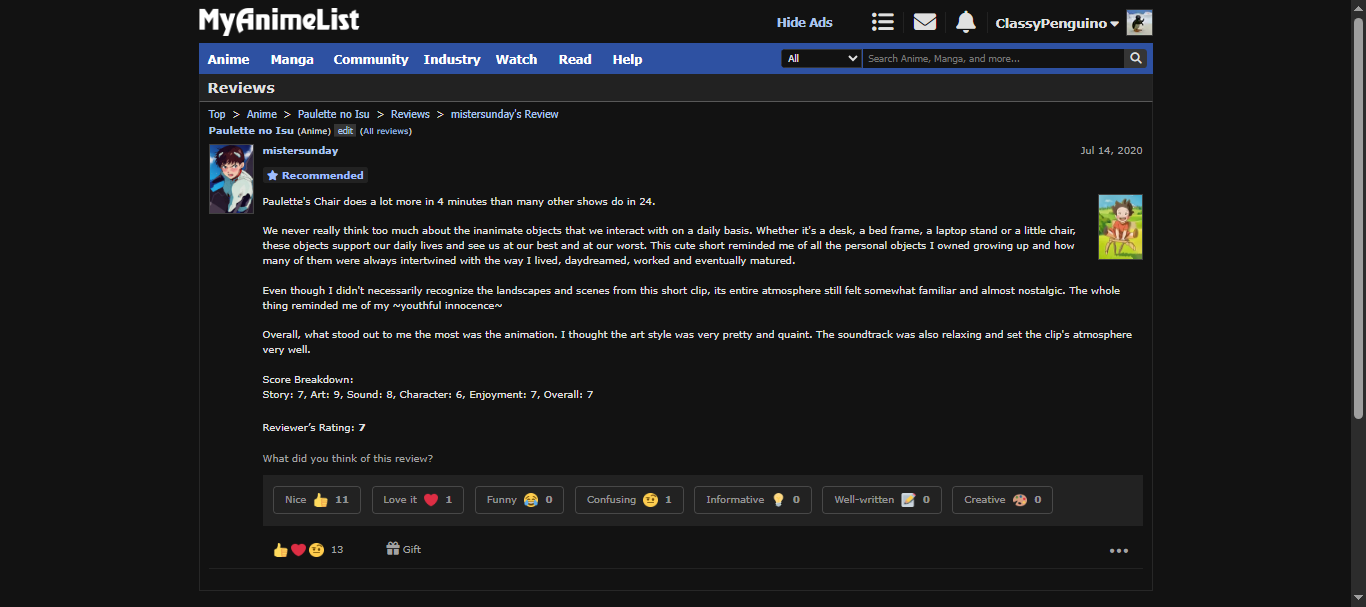Open the All search category dropdown
Image resolution: width=1366 pixels, height=607 pixels.
point(821,59)
